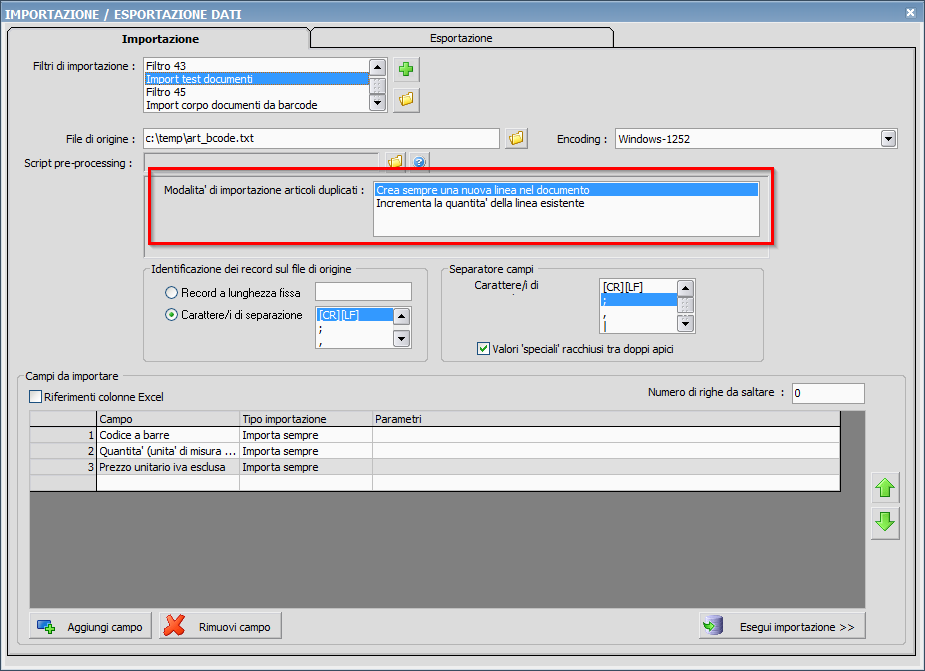Click the Aggiungi campo button

pos(90,626)
